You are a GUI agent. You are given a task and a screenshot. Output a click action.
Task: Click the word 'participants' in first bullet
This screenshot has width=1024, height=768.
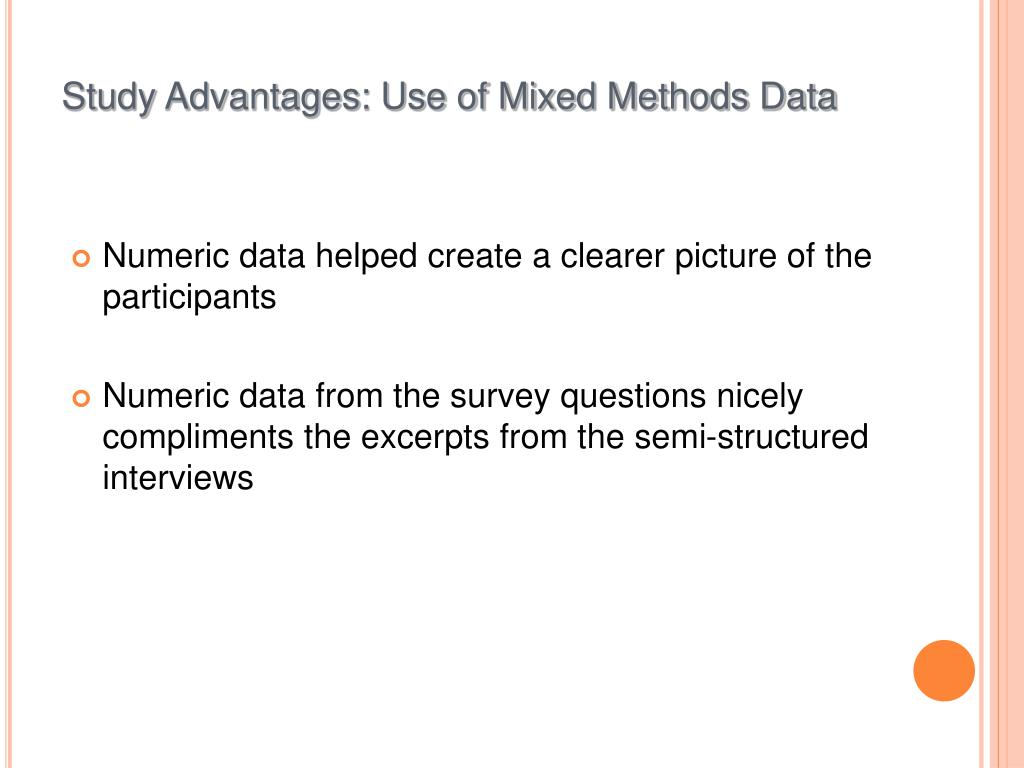coord(189,298)
